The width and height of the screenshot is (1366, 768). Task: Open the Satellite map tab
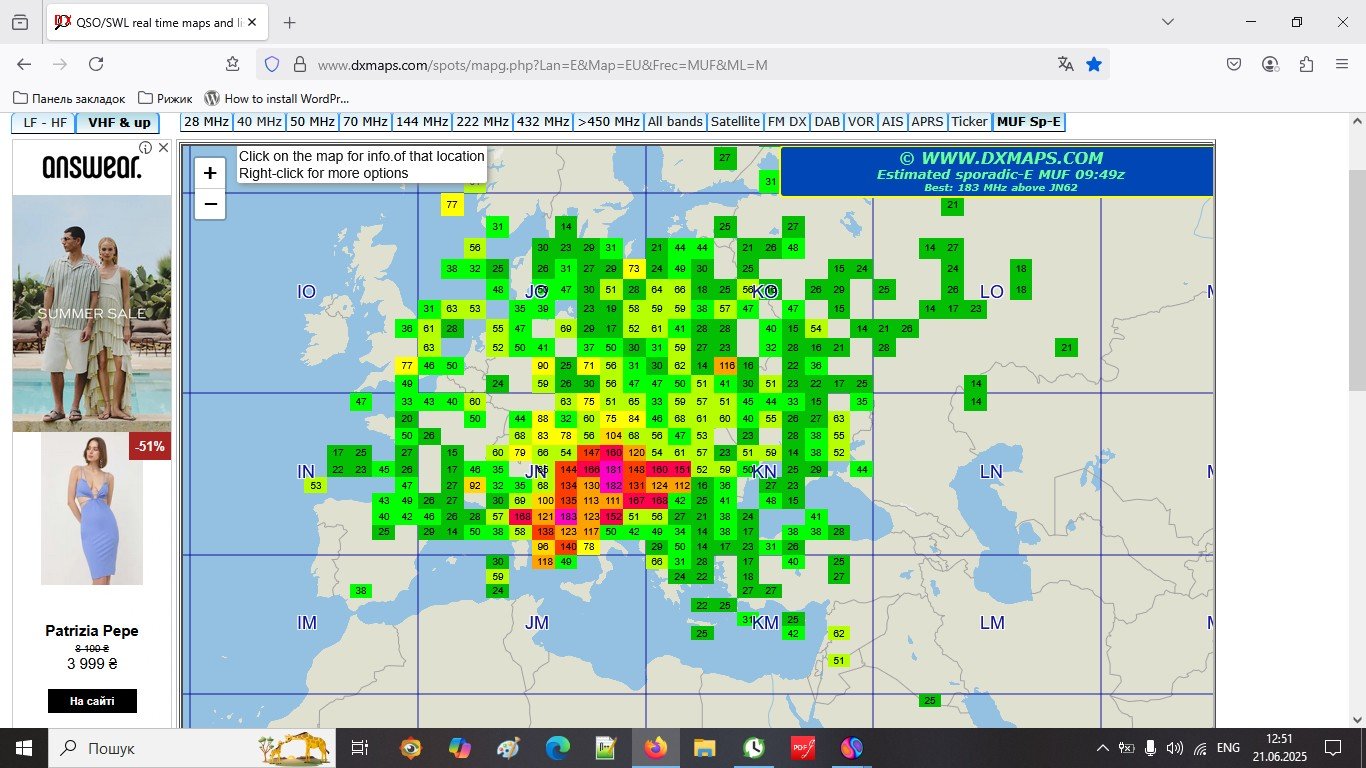coord(735,122)
